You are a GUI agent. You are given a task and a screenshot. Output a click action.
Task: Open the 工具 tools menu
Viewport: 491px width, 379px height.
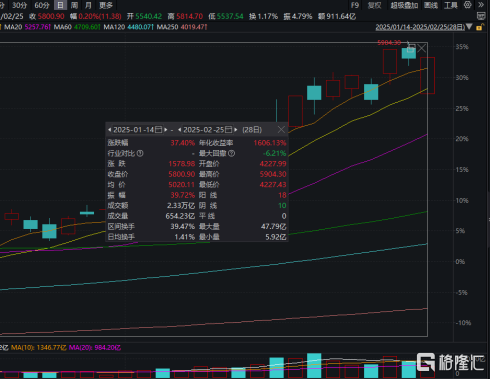(x=451, y=5)
